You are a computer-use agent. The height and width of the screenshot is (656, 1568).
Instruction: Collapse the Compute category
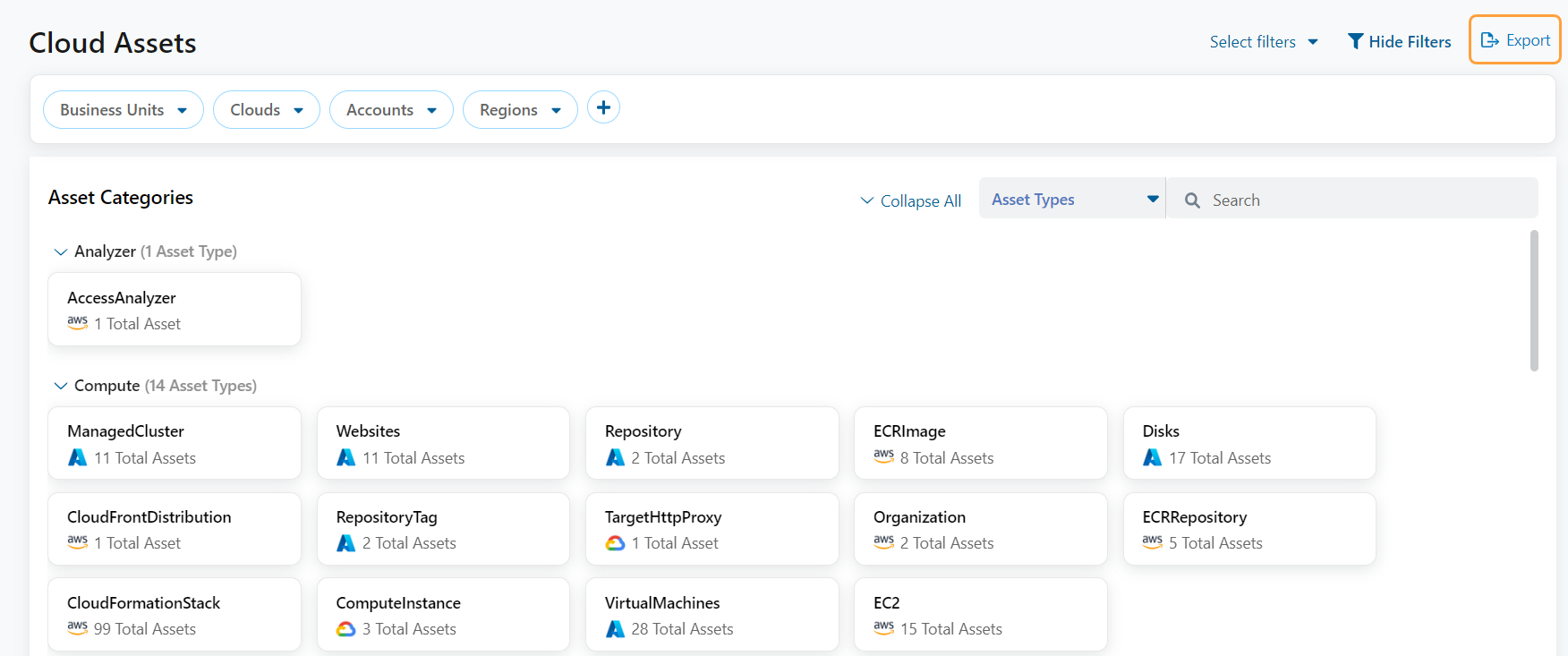point(61,386)
